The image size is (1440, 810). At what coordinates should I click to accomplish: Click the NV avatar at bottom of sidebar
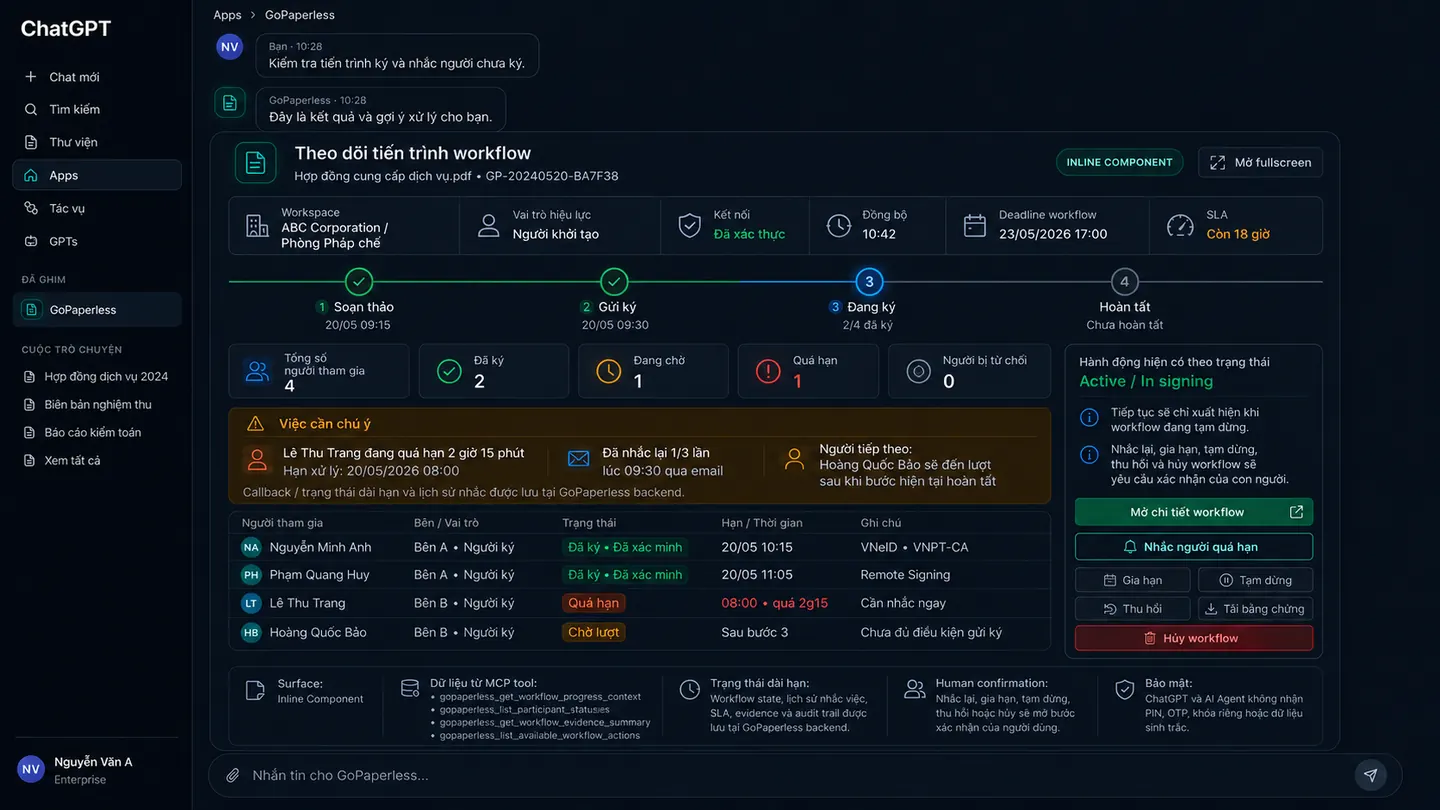(31, 769)
